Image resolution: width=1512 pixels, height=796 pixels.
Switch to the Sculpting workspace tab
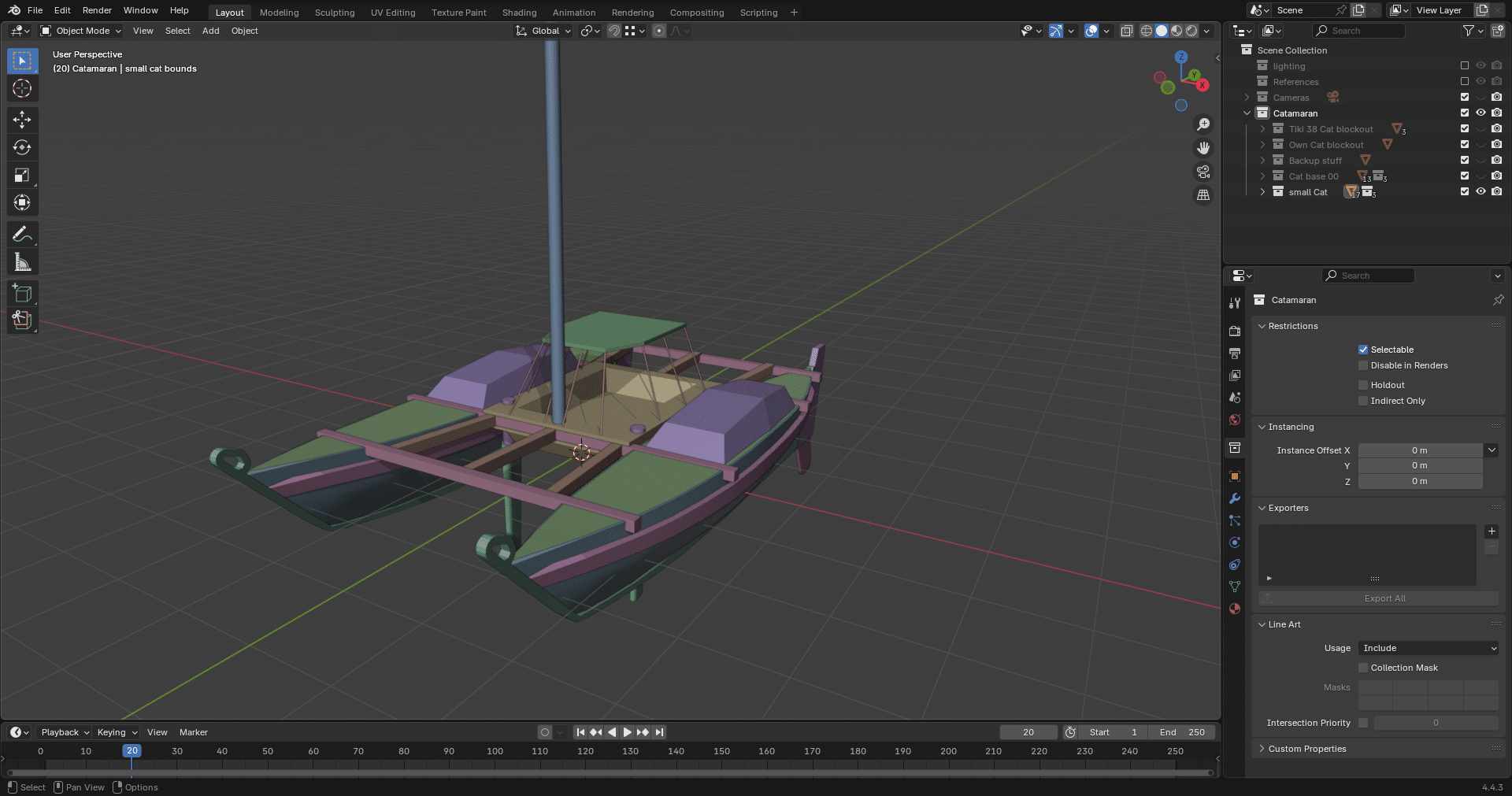click(335, 13)
